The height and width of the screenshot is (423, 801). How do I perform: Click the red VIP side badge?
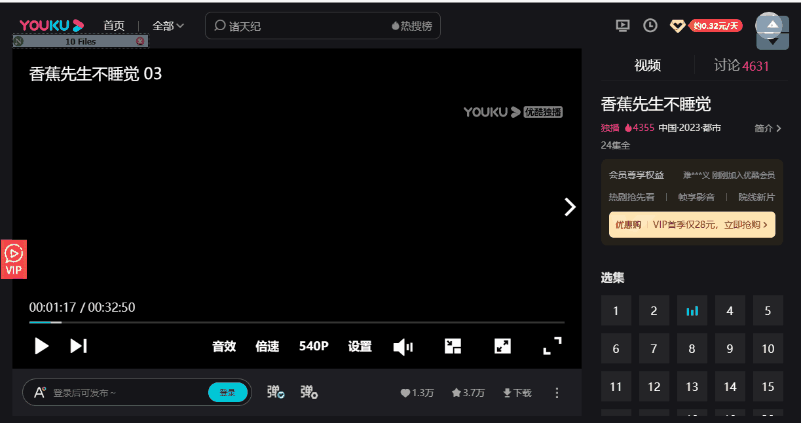[14, 259]
